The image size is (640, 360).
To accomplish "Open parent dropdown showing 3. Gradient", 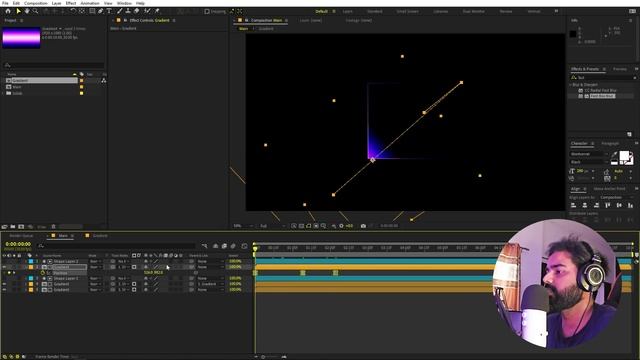I will (210, 284).
